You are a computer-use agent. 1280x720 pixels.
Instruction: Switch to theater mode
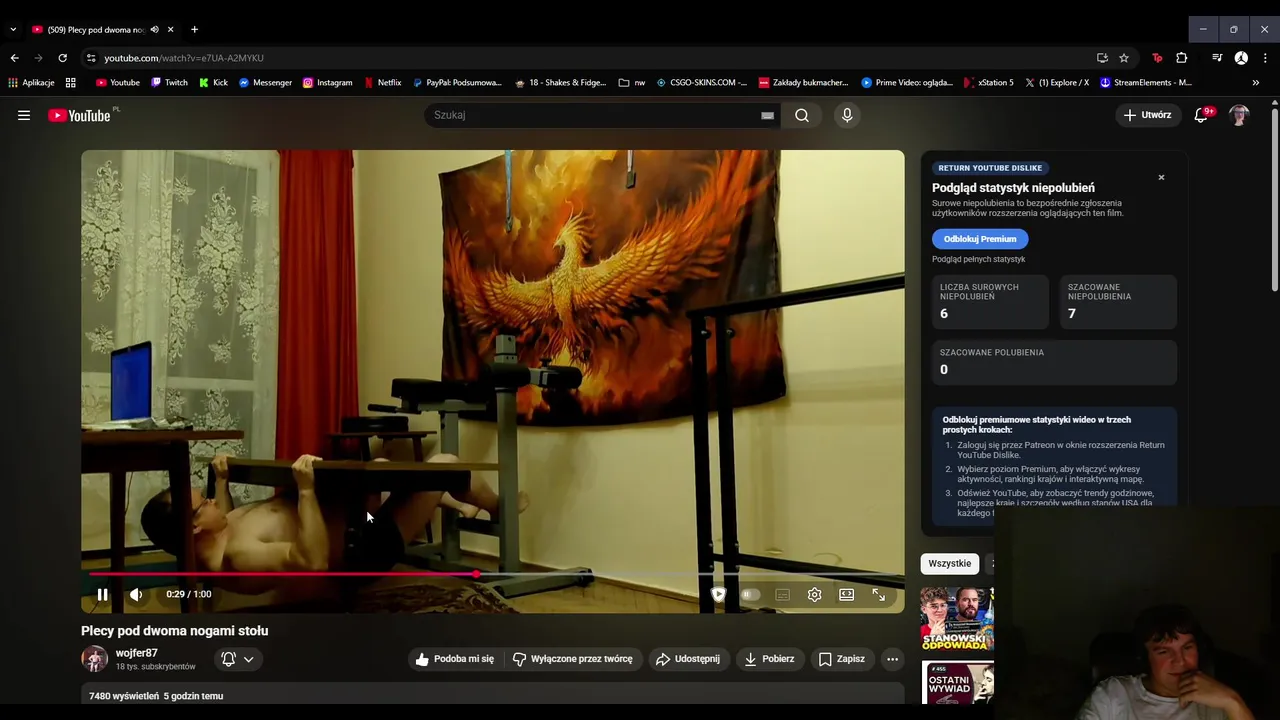pos(847,594)
